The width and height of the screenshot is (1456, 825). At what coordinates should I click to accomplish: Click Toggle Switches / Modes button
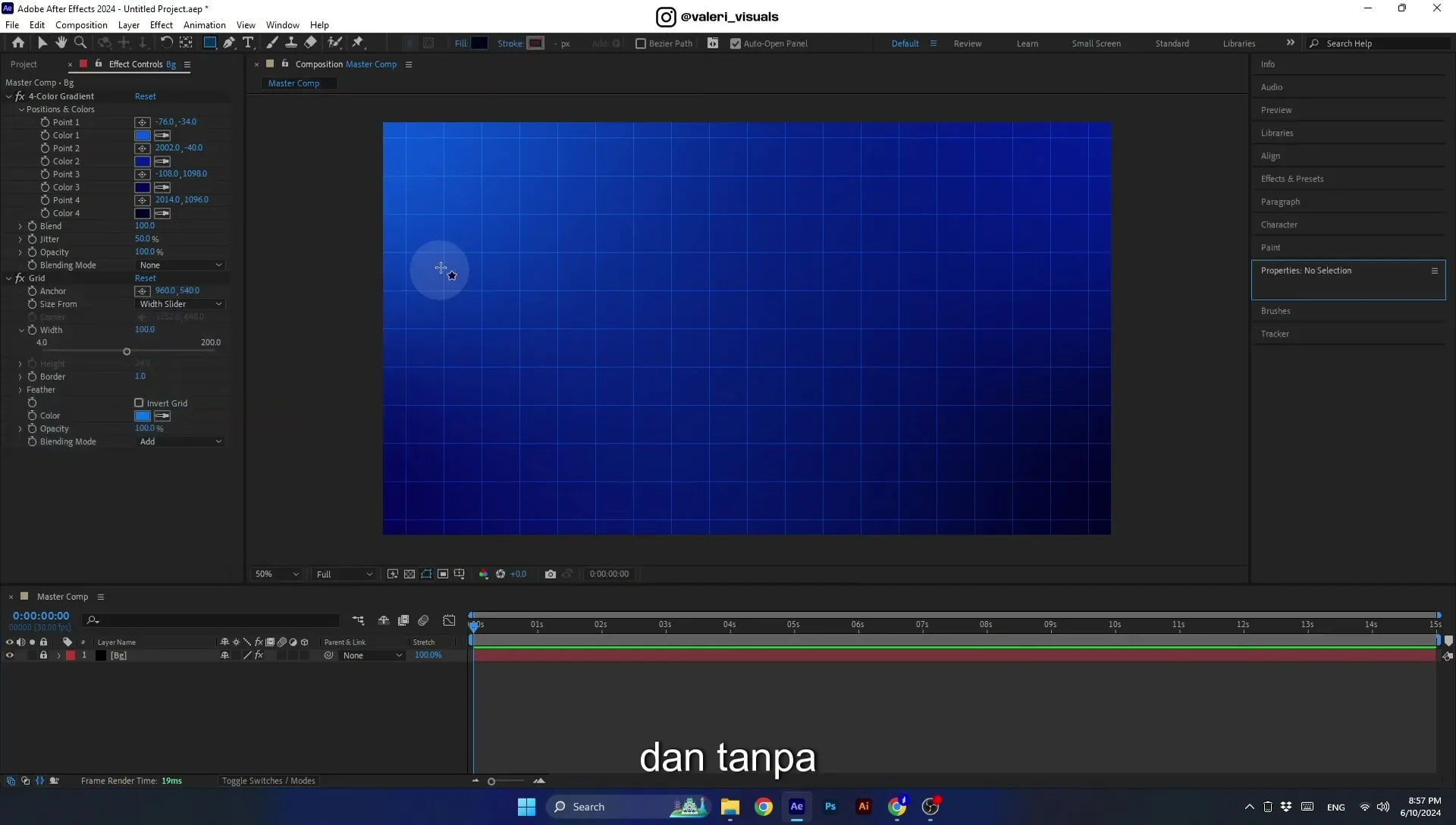[268, 781]
